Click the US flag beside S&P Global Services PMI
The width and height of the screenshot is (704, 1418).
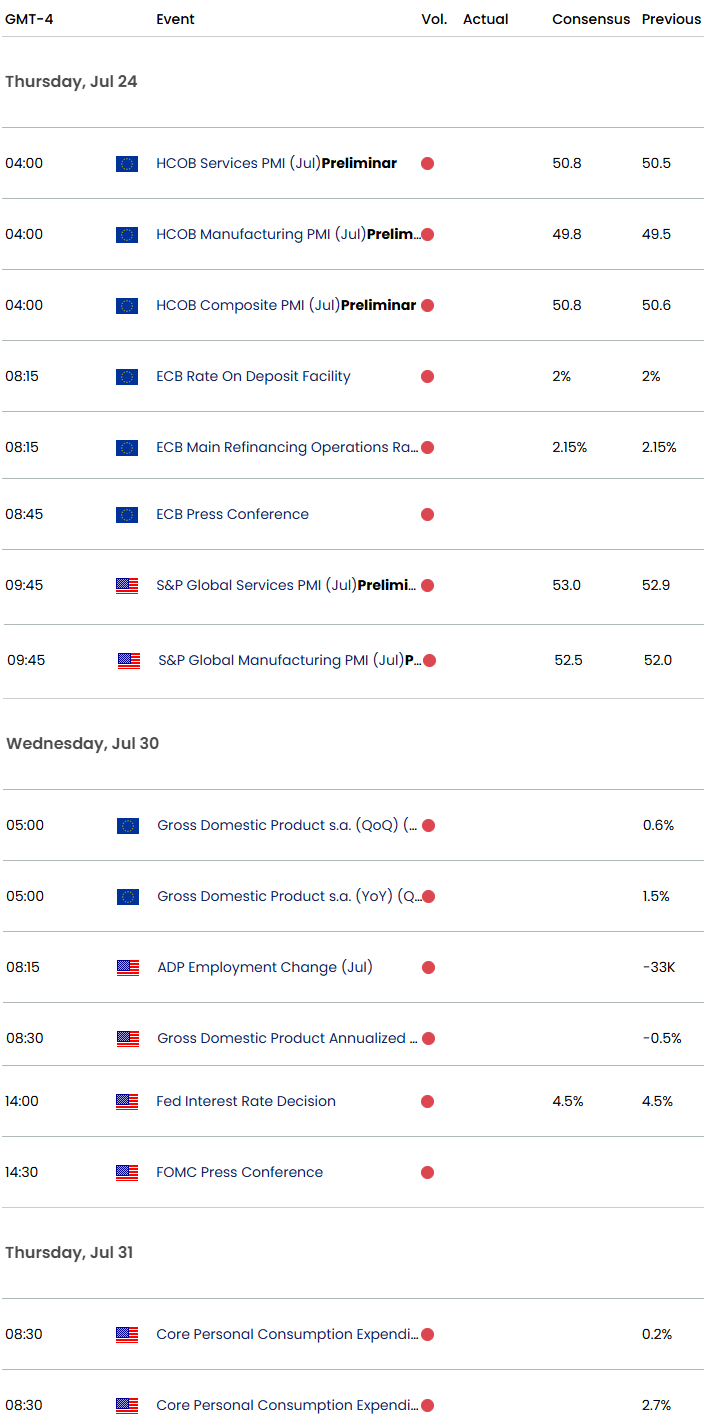coord(127,586)
